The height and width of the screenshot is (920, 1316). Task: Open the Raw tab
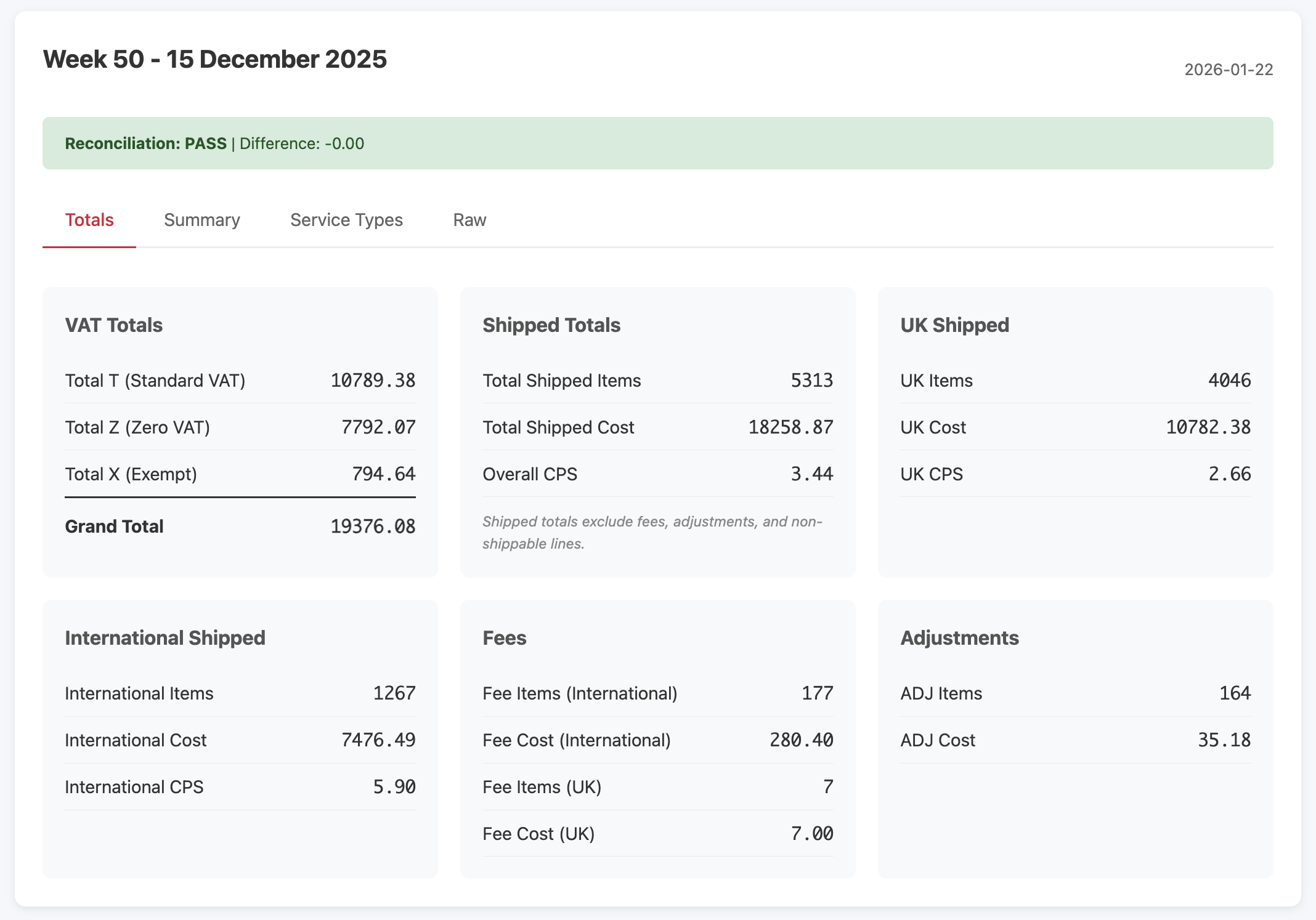point(469,220)
